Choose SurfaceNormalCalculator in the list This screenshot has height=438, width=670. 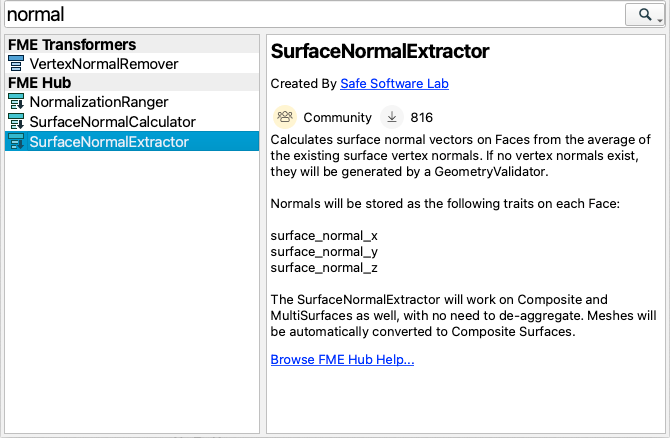coord(132,122)
